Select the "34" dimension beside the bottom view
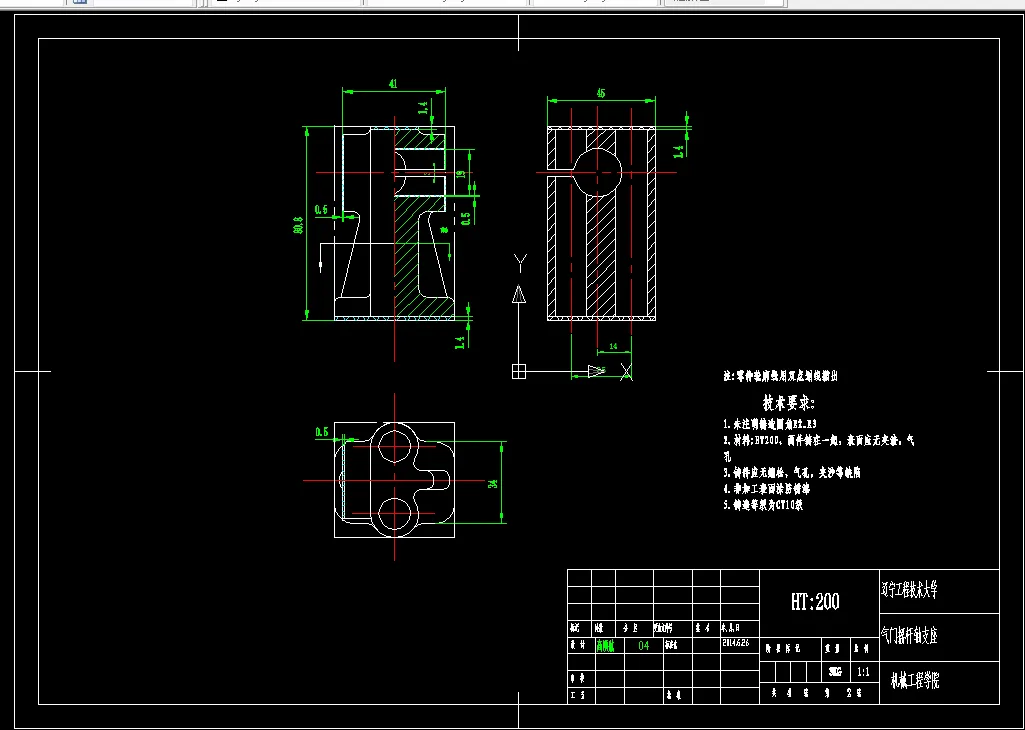Screen dimensions: 1025x730 point(494,484)
